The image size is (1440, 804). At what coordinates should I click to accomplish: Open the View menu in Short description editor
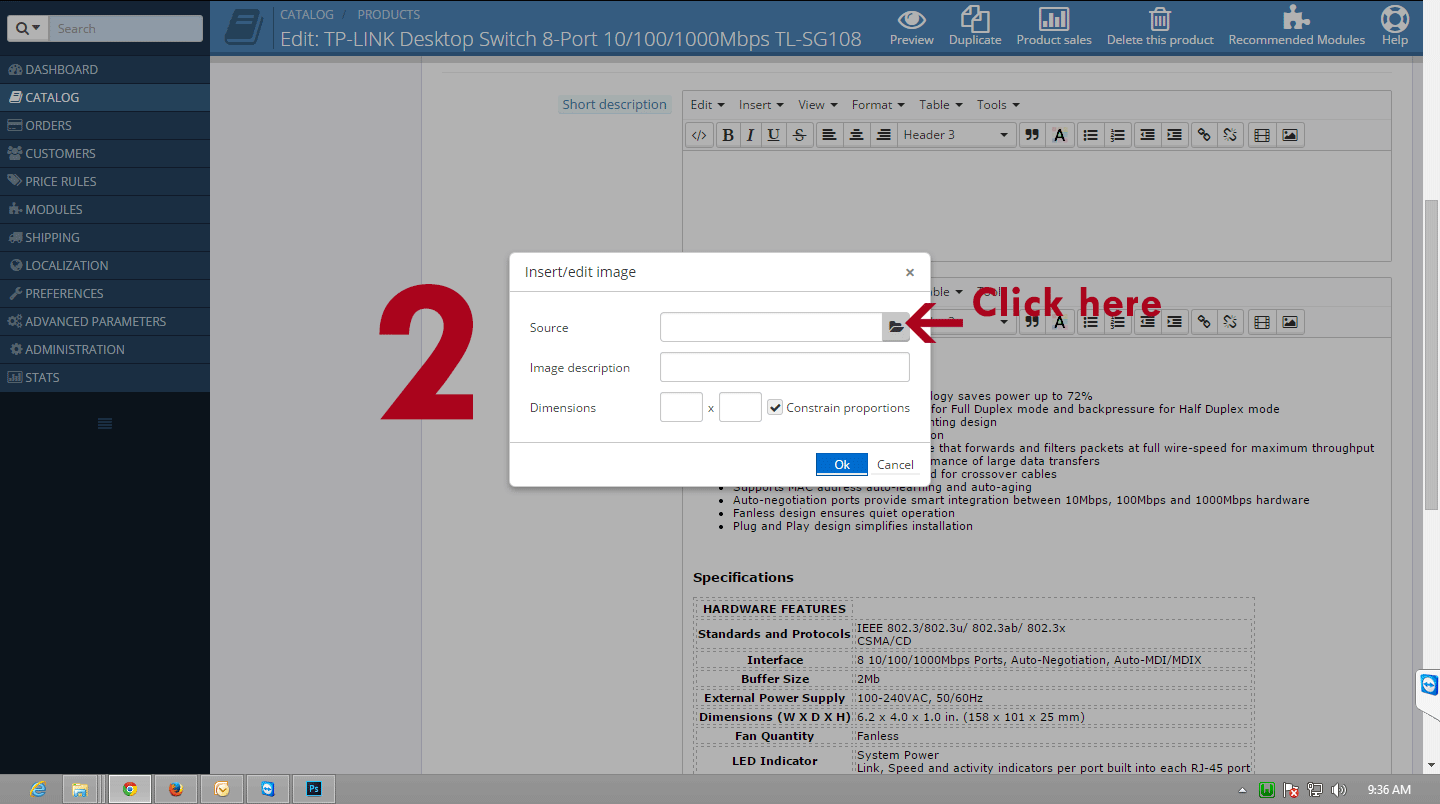[817, 105]
